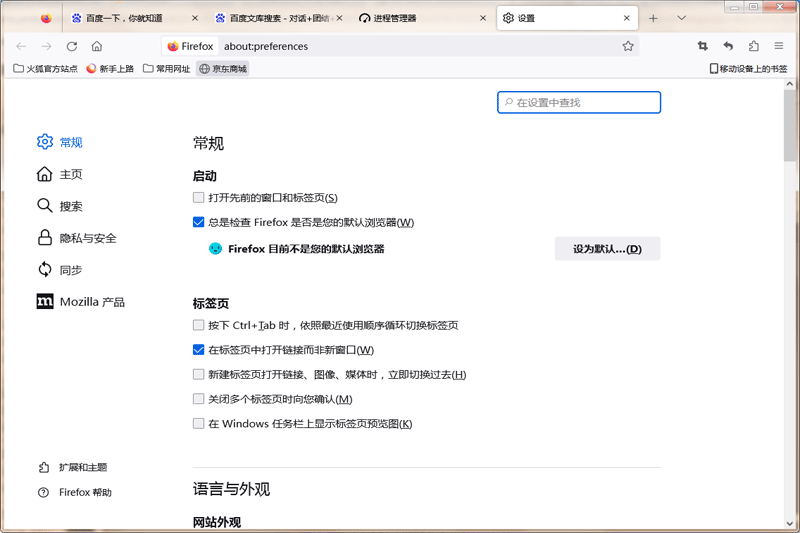Open the home page icon
Image resolution: width=800 pixels, height=533 pixels.
point(97,46)
